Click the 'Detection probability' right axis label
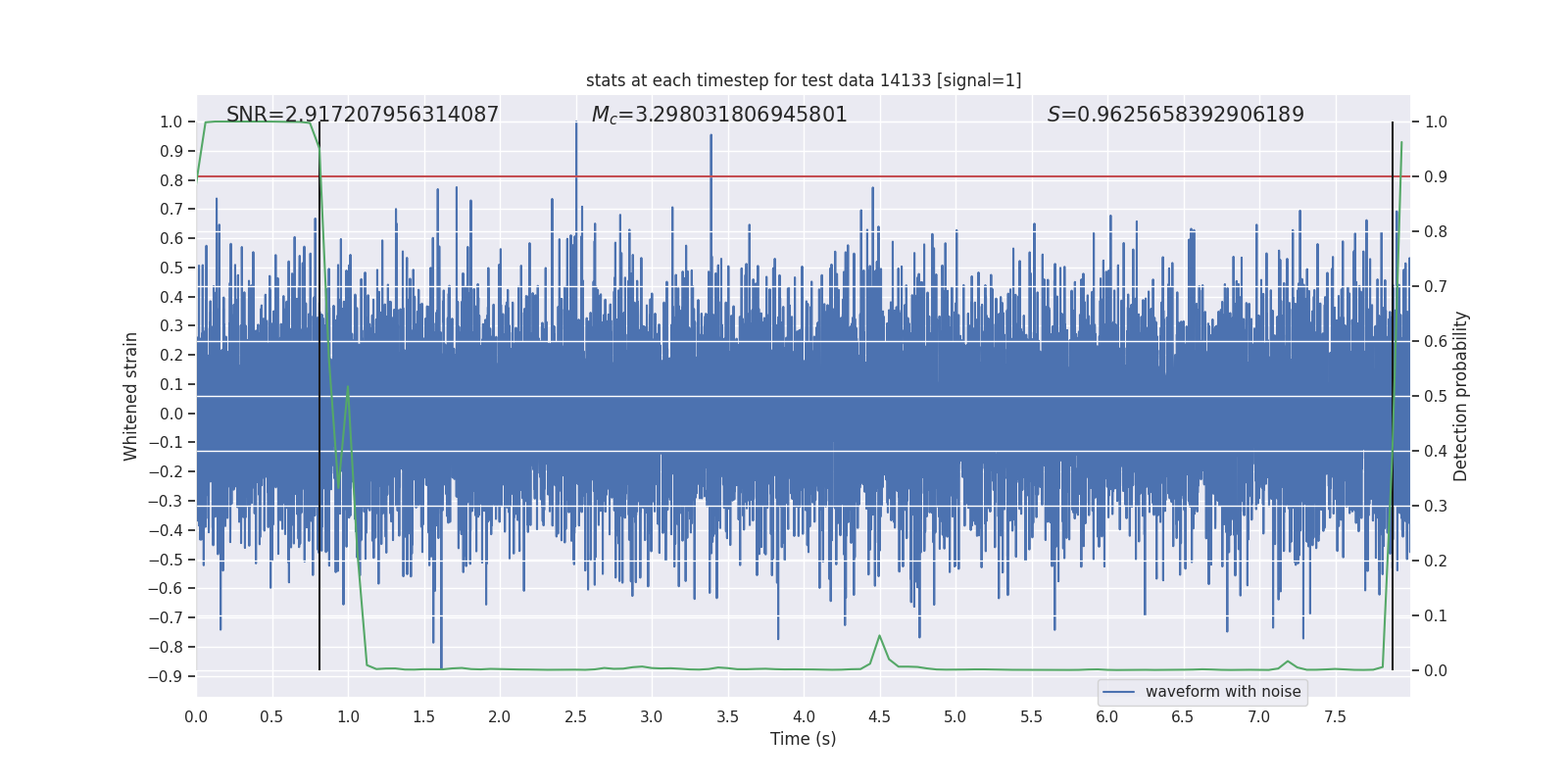This screenshot has width=1568, height=784. [x=1460, y=396]
